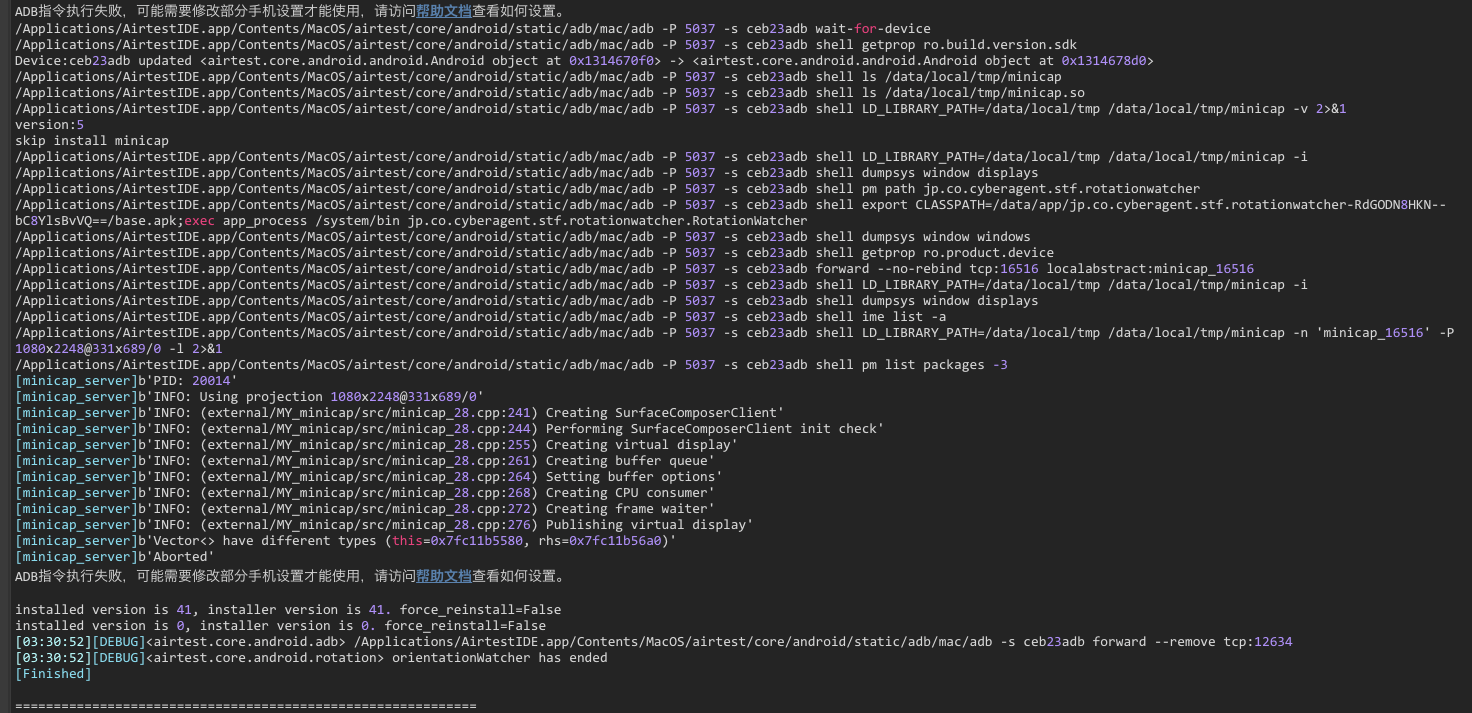
Task: Click the 'installed version is 41' line
Action: click(288, 609)
